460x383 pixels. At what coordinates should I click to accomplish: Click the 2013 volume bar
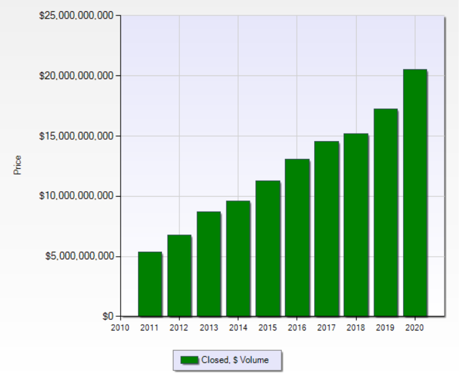coord(209,264)
